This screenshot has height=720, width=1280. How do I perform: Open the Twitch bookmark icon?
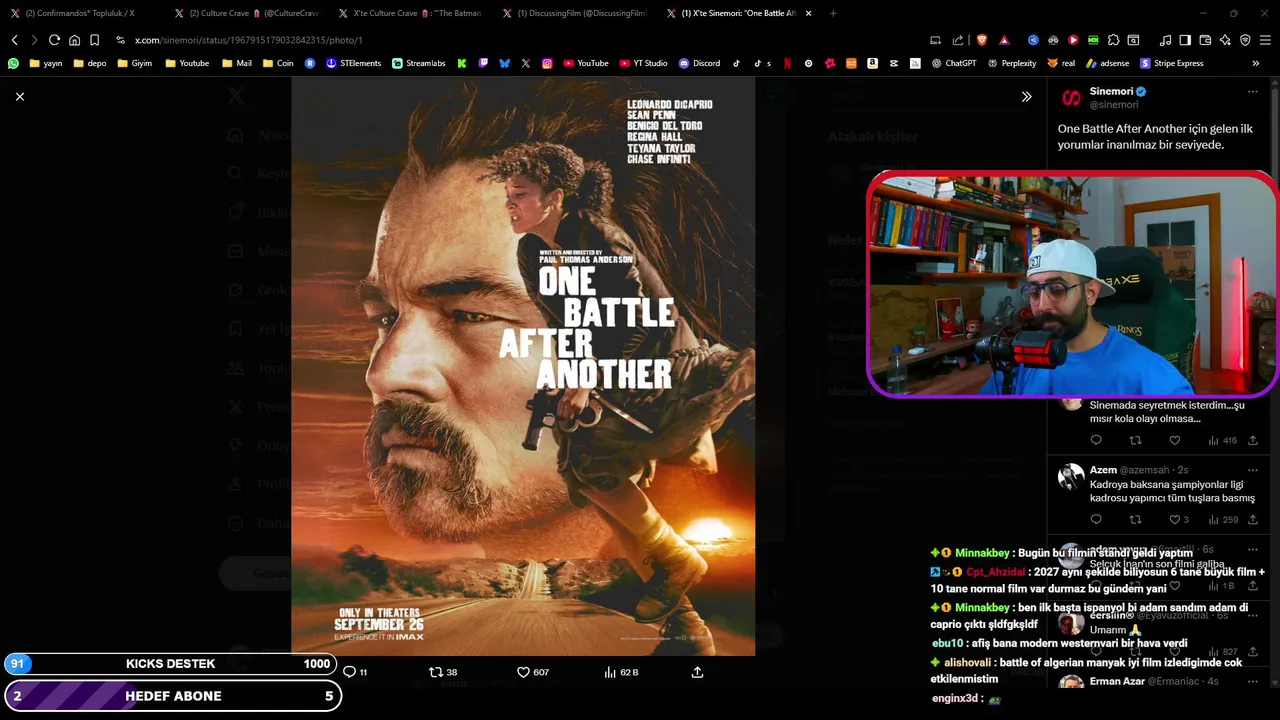(x=483, y=63)
